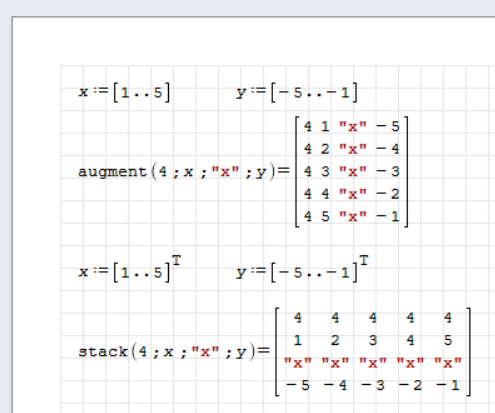The width and height of the screenshot is (495, 413).
Task: Select the first x:=[1..5] definition
Action: 124,92
